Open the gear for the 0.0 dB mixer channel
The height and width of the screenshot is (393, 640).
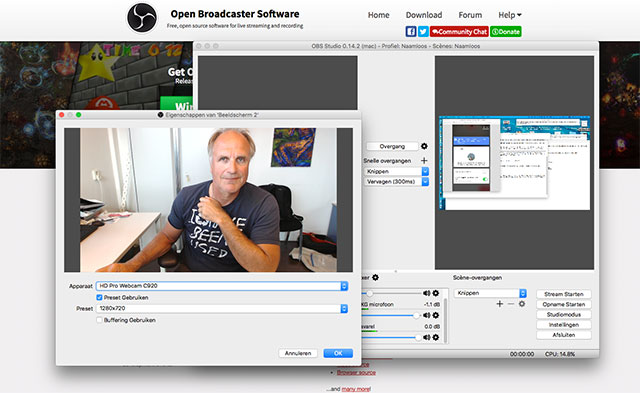pyautogui.click(x=436, y=337)
